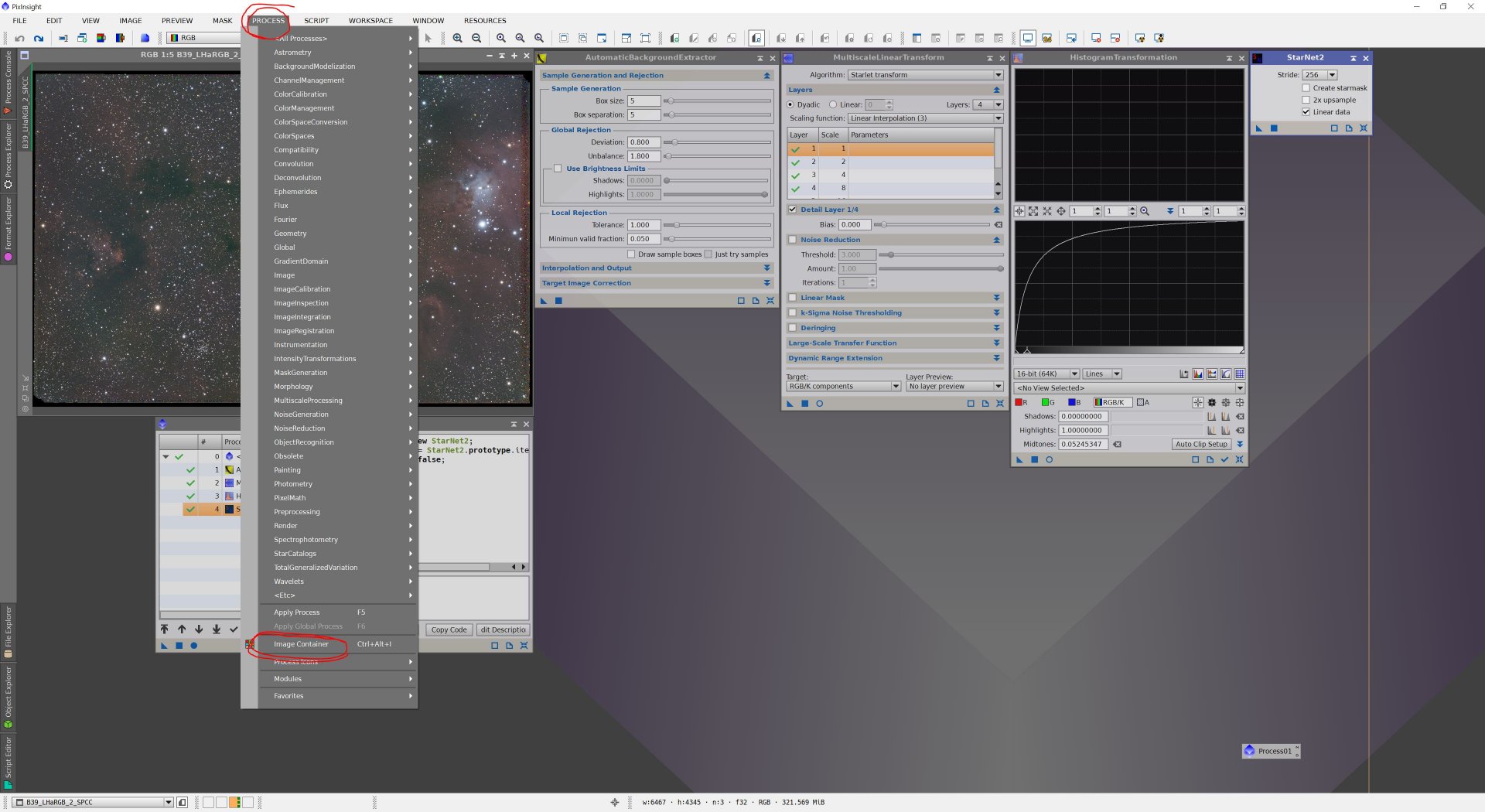This screenshot has height=812, width=1485.
Task: Click the track view checkmark in HistogramTransformation footer
Action: click(x=1224, y=459)
